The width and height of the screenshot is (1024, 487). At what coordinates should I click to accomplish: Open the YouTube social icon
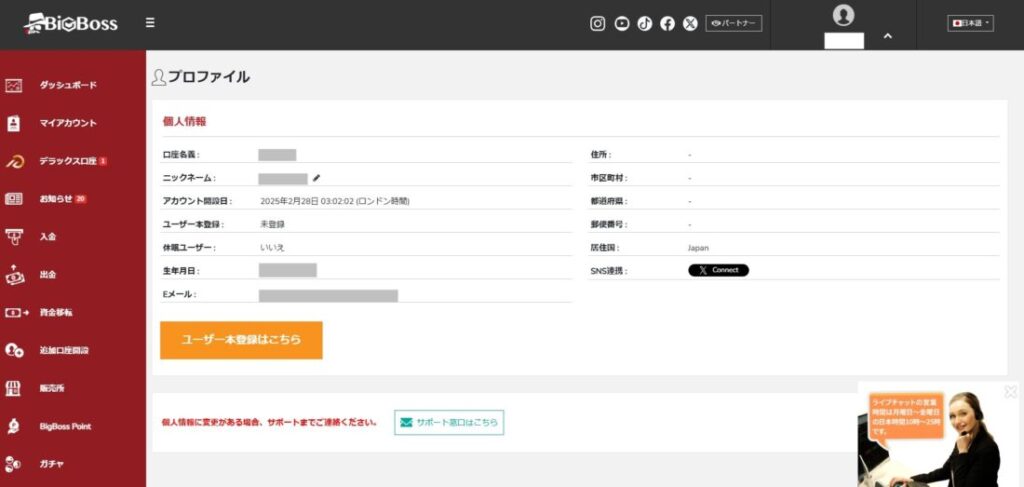(622, 24)
